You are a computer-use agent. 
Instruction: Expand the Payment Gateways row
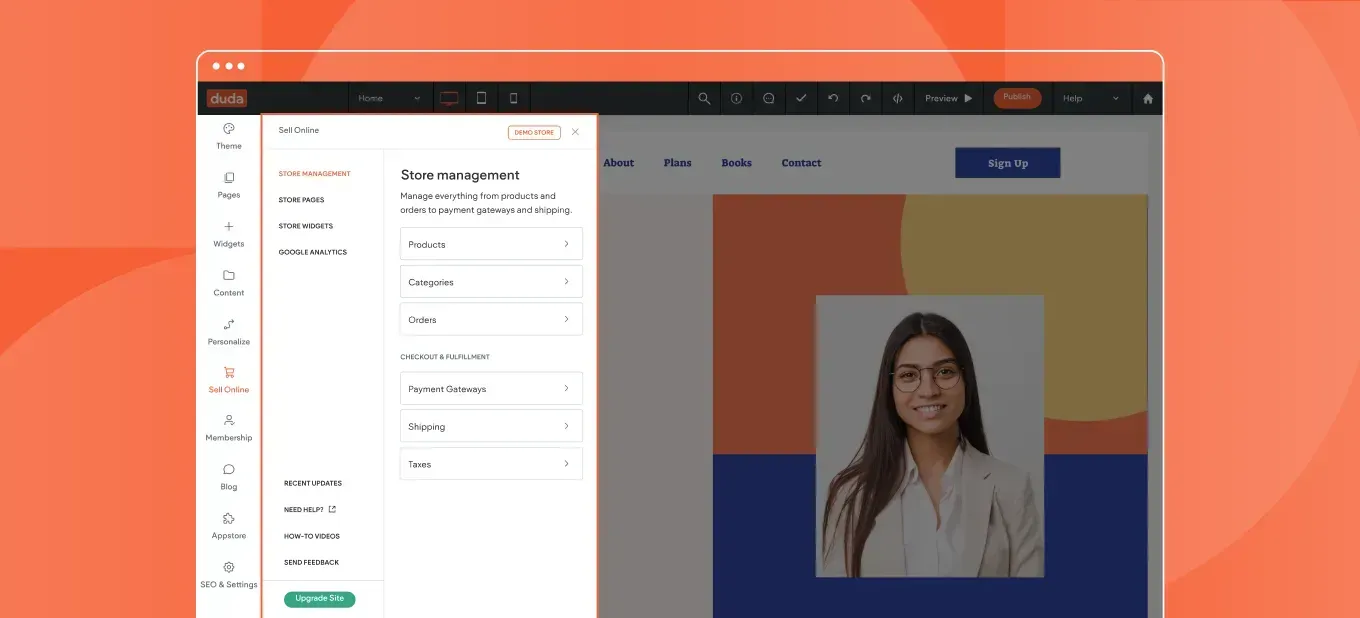pyautogui.click(x=491, y=389)
